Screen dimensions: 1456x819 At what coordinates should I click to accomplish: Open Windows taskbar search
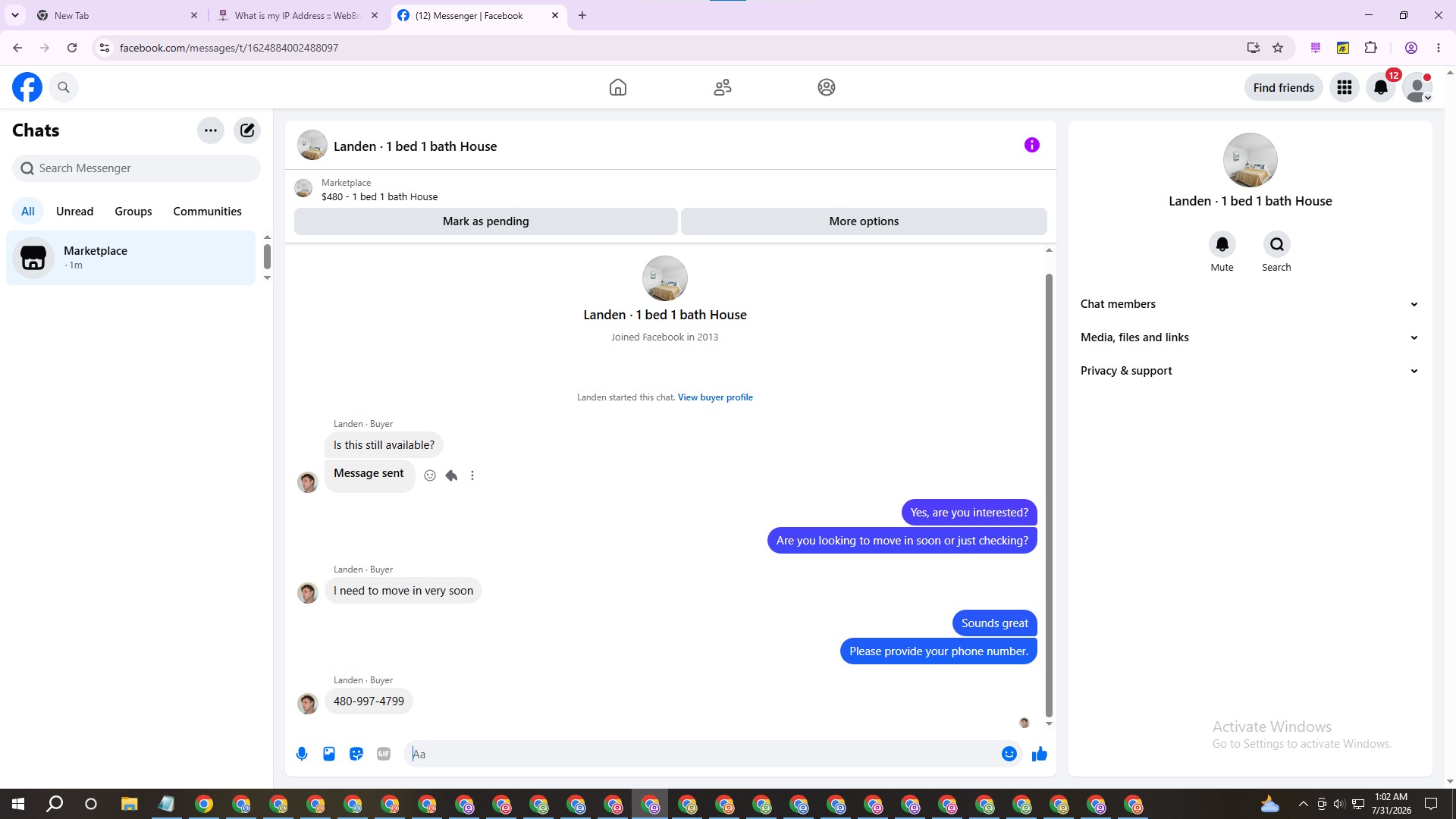tap(55, 804)
